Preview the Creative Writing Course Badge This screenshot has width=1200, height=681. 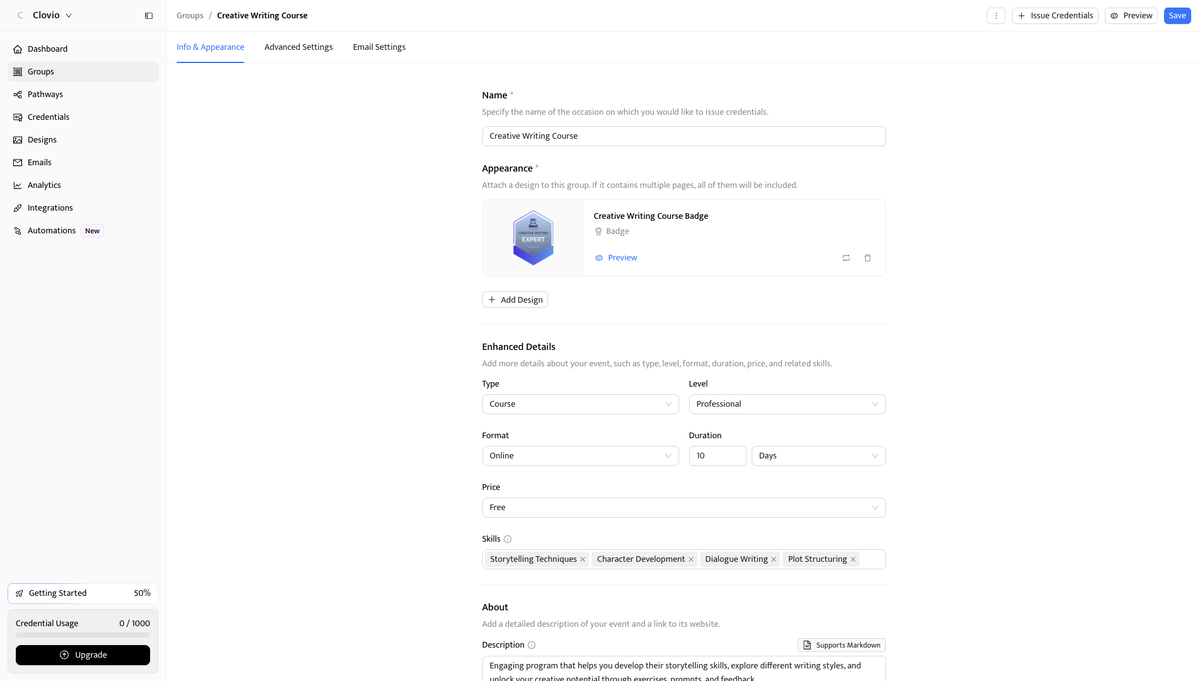(616, 257)
